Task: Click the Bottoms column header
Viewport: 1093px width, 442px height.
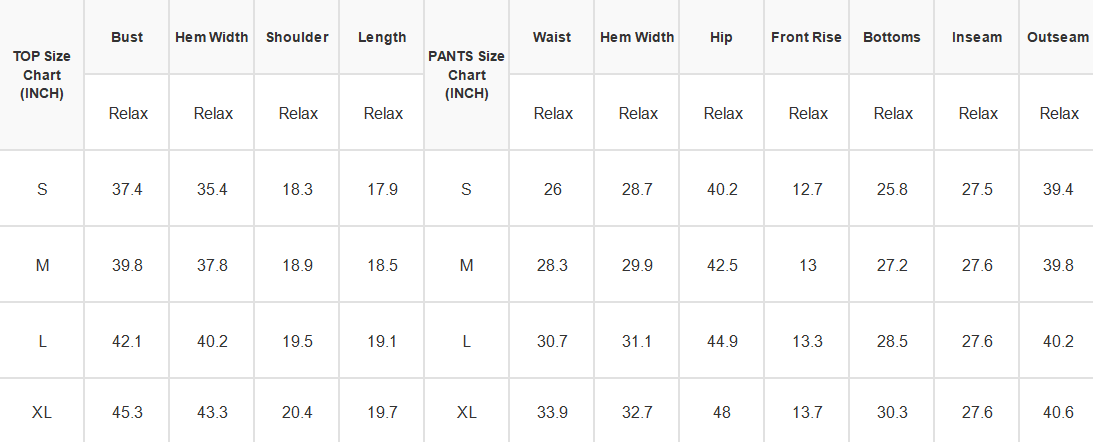Action: 892,37
